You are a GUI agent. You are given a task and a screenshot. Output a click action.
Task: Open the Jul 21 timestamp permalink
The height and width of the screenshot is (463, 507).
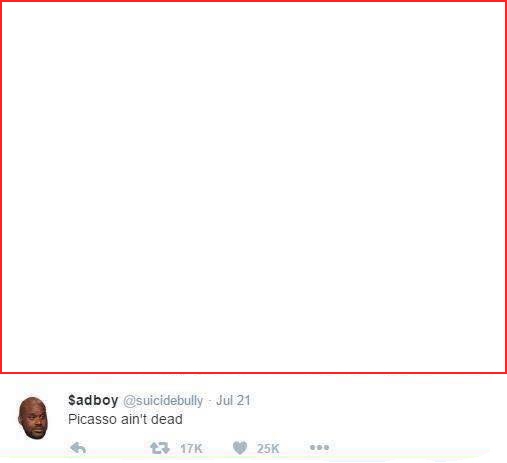(233, 400)
